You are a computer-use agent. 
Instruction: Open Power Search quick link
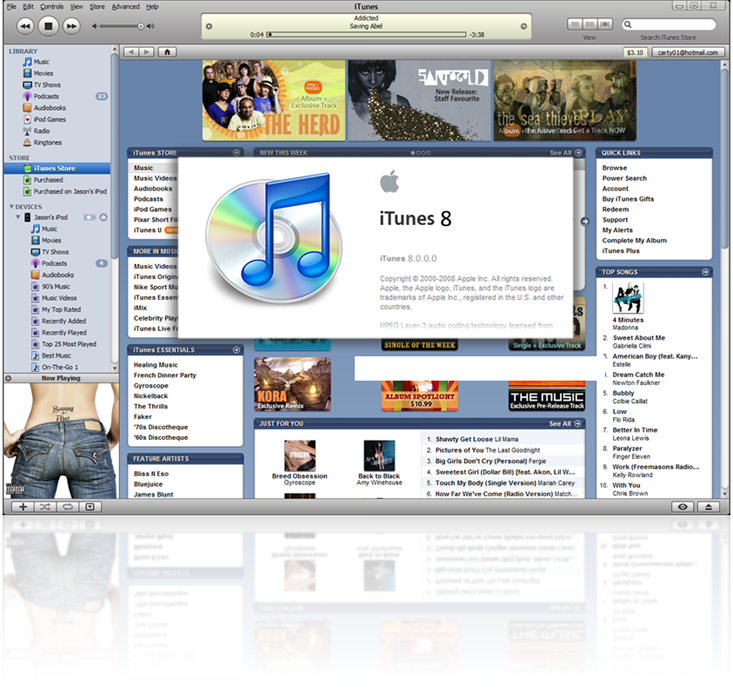pos(625,178)
